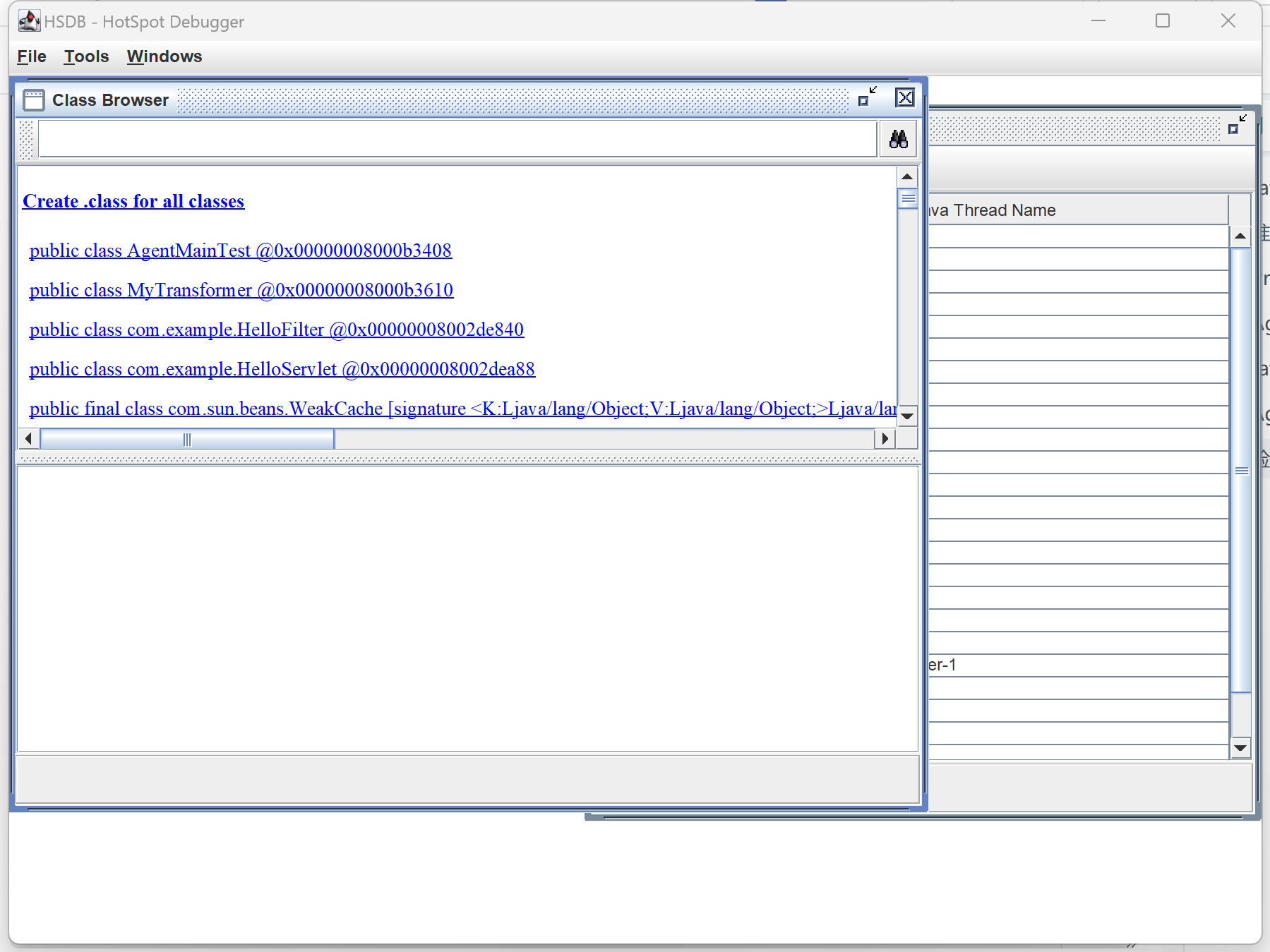Open the MyTransformer class link
The width and height of the screenshot is (1270, 952).
(x=241, y=290)
